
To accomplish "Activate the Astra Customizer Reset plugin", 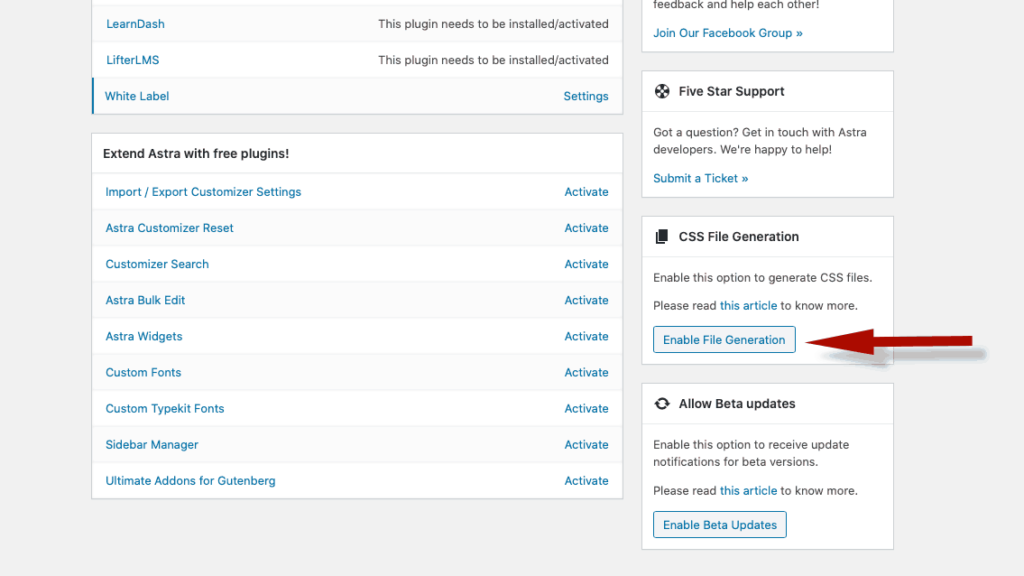I will click(x=586, y=227).
